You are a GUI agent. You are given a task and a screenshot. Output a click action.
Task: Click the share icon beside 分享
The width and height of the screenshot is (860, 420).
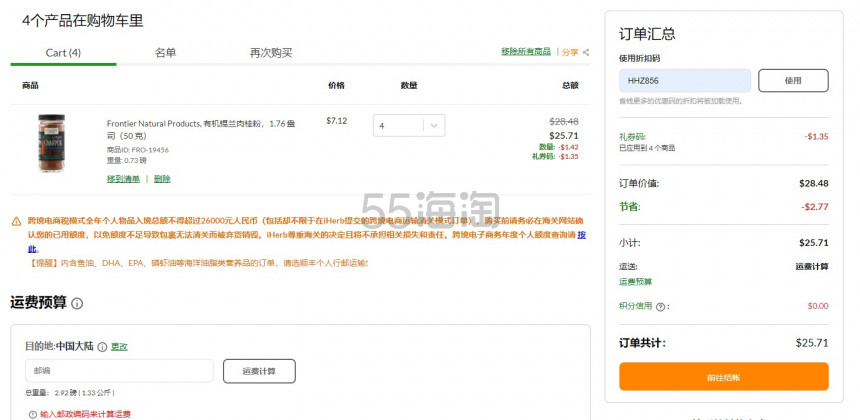pos(586,52)
